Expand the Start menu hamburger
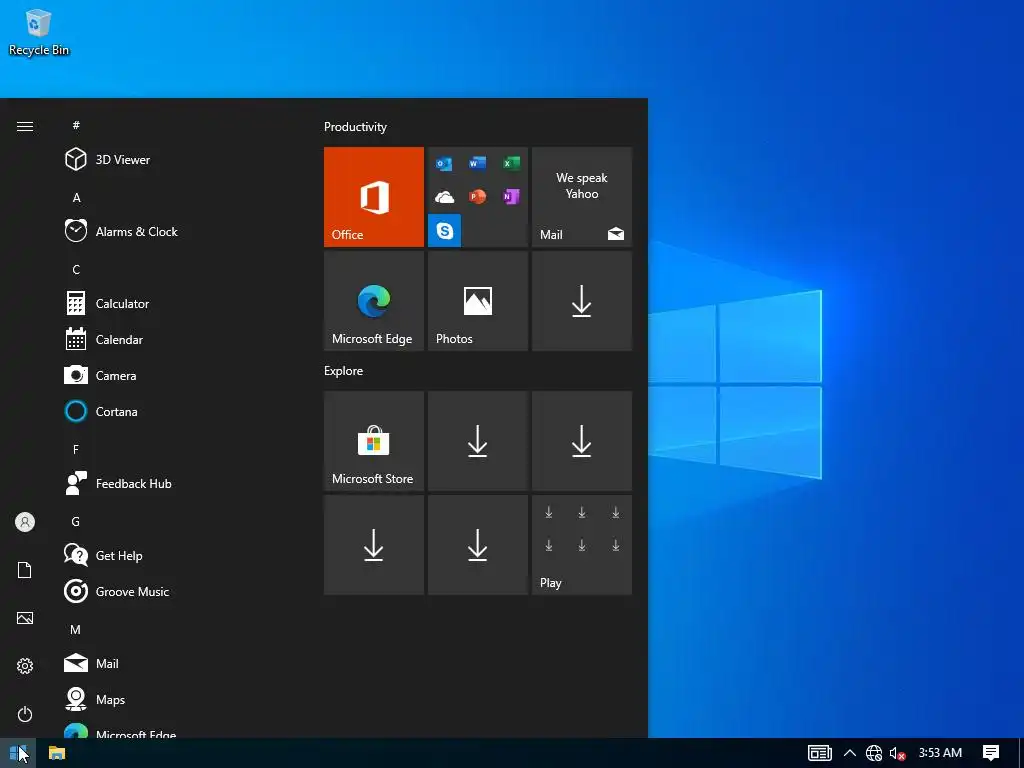This screenshot has height=768, width=1024. (x=25, y=126)
